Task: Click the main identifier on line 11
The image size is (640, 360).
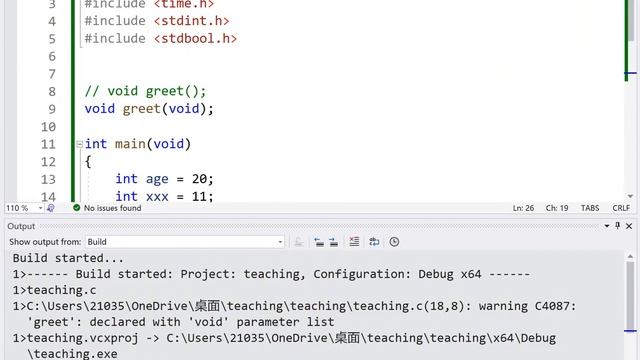Action: [x=130, y=144]
